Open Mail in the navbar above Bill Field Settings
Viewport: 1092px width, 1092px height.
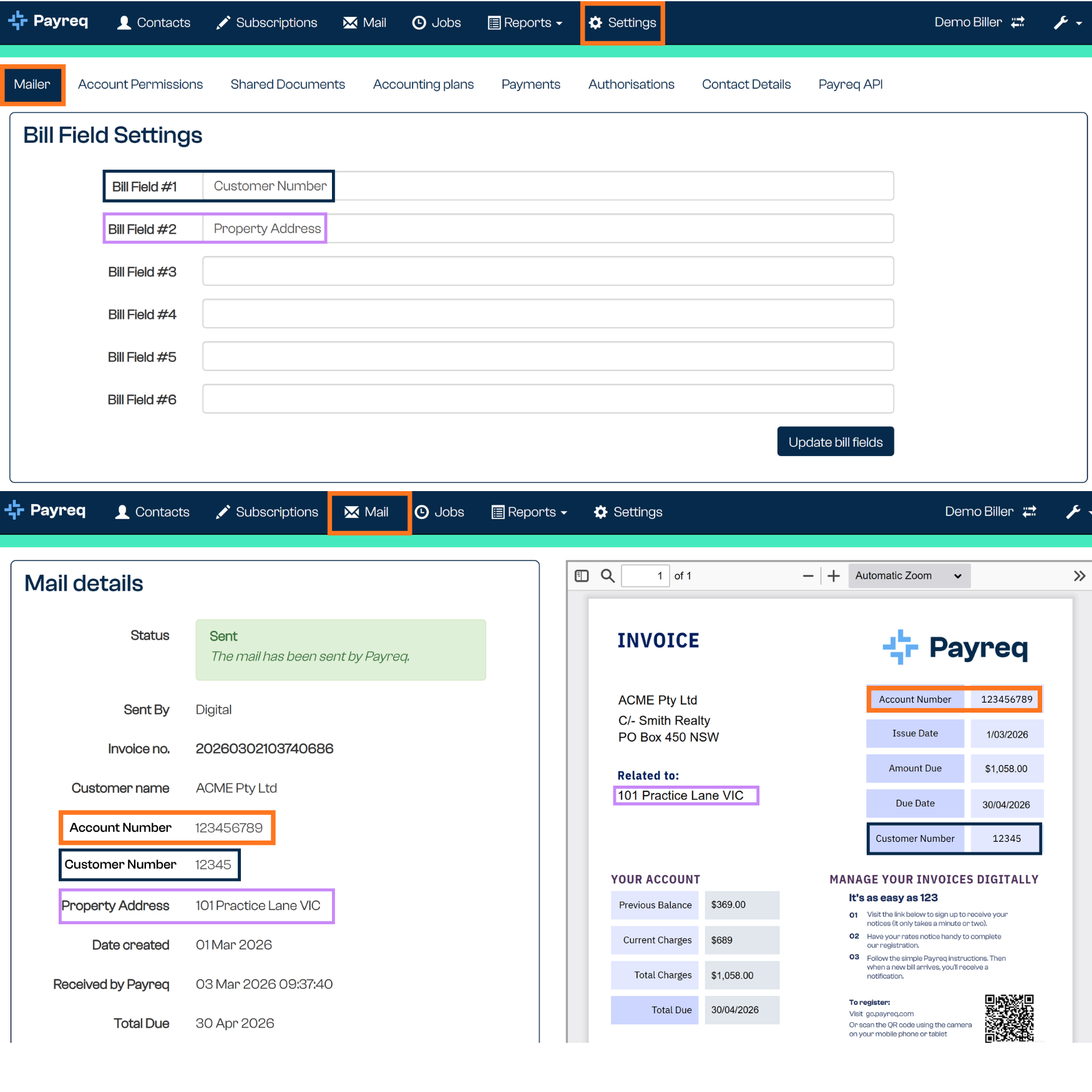pyautogui.click(x=364, y=22)
